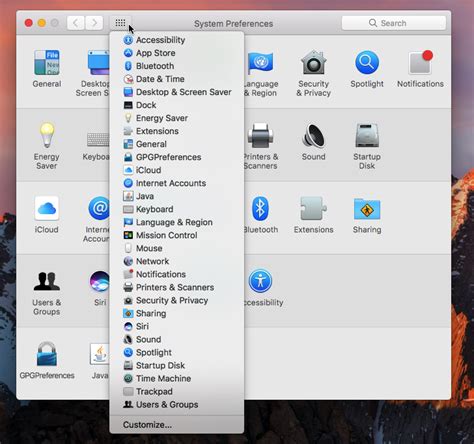Select Spotlight in the dropdown menu

177,352
